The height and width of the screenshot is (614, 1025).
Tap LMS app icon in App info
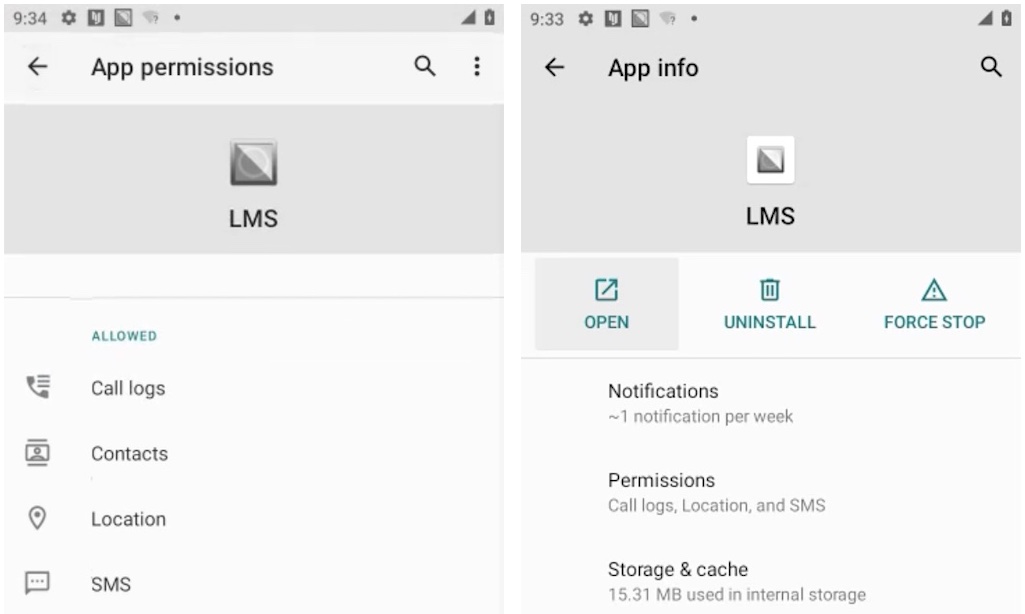tap(770, 160)
